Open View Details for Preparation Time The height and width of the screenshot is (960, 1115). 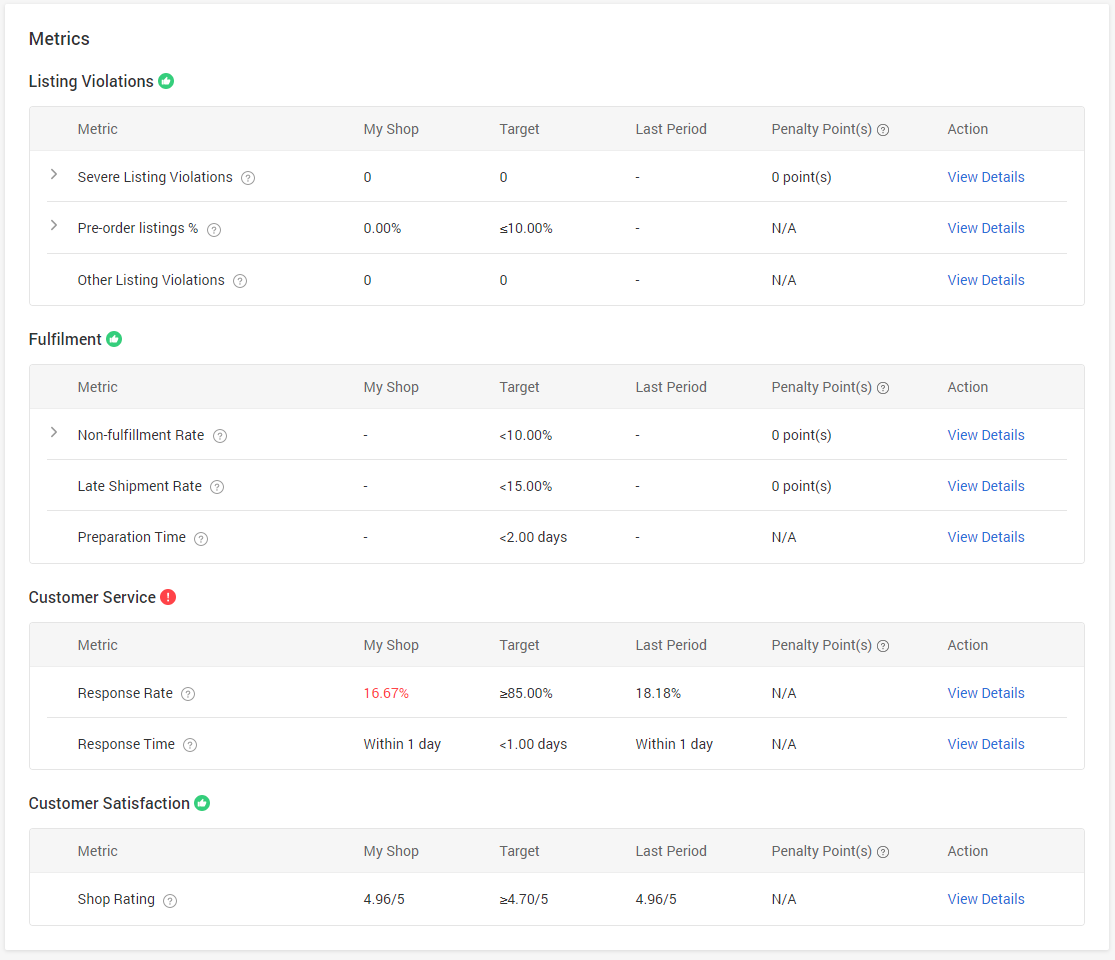[986, 538]
